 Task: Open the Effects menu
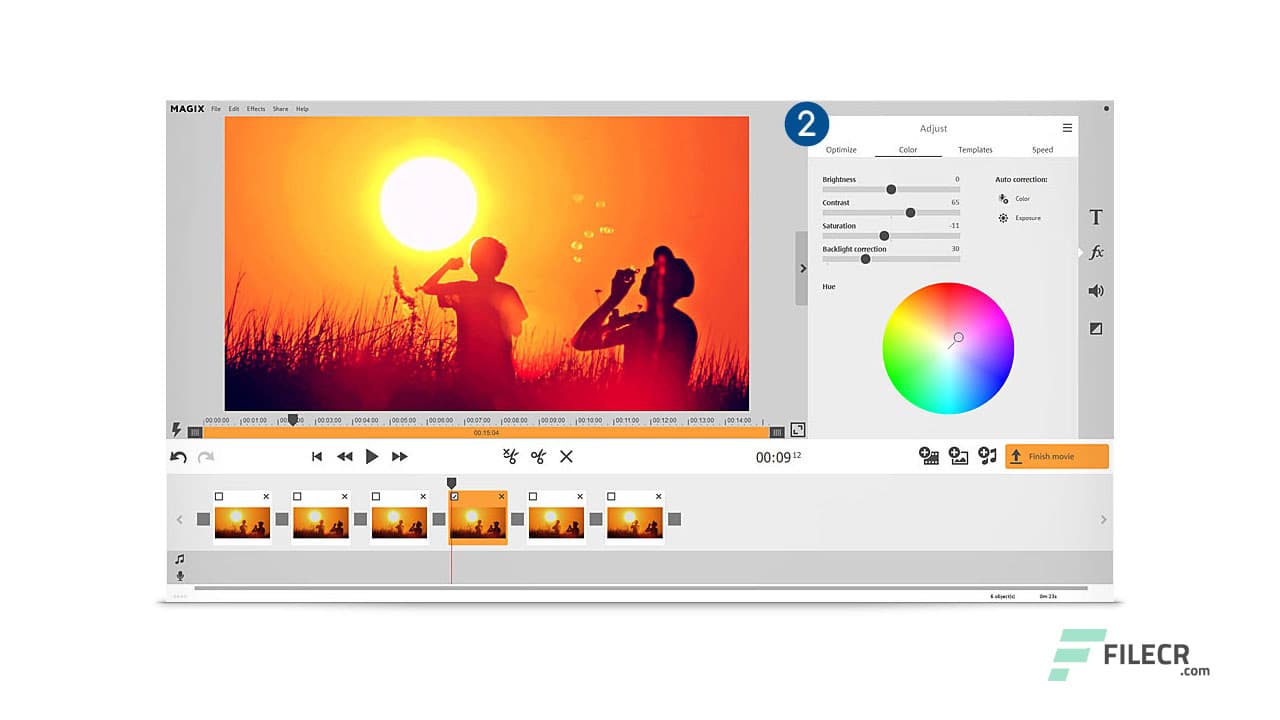point(255,108)
